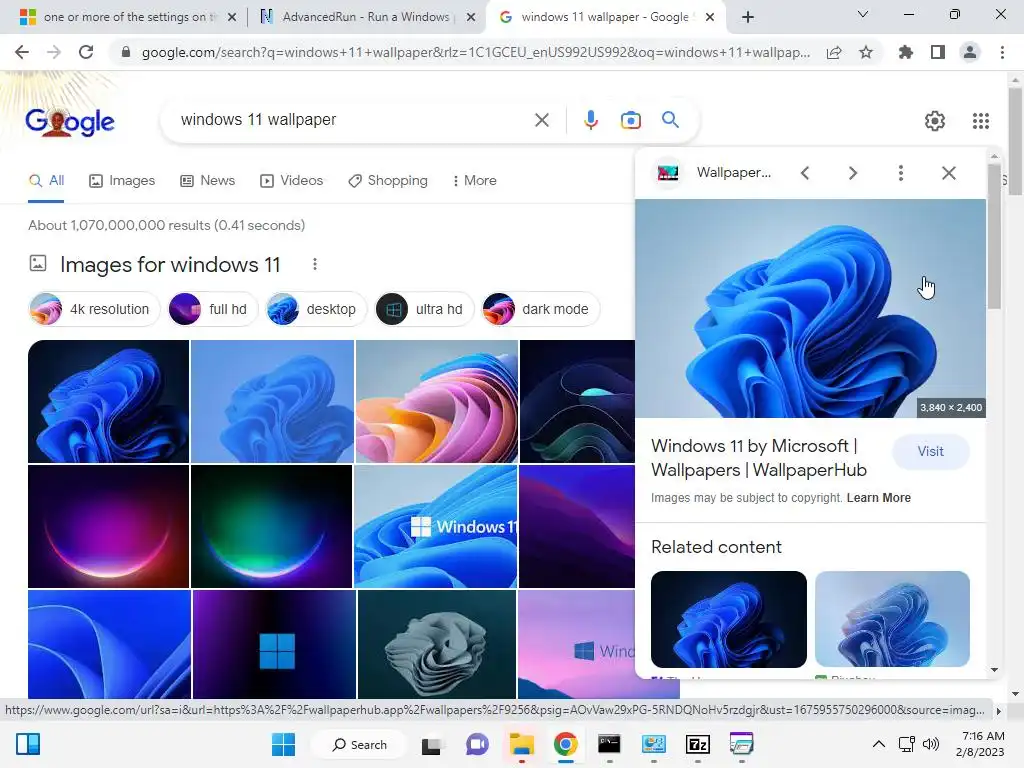Open Windows Widgets from the taskbar
Viewport: 1024px width, 768px height.
click(28, 744)
